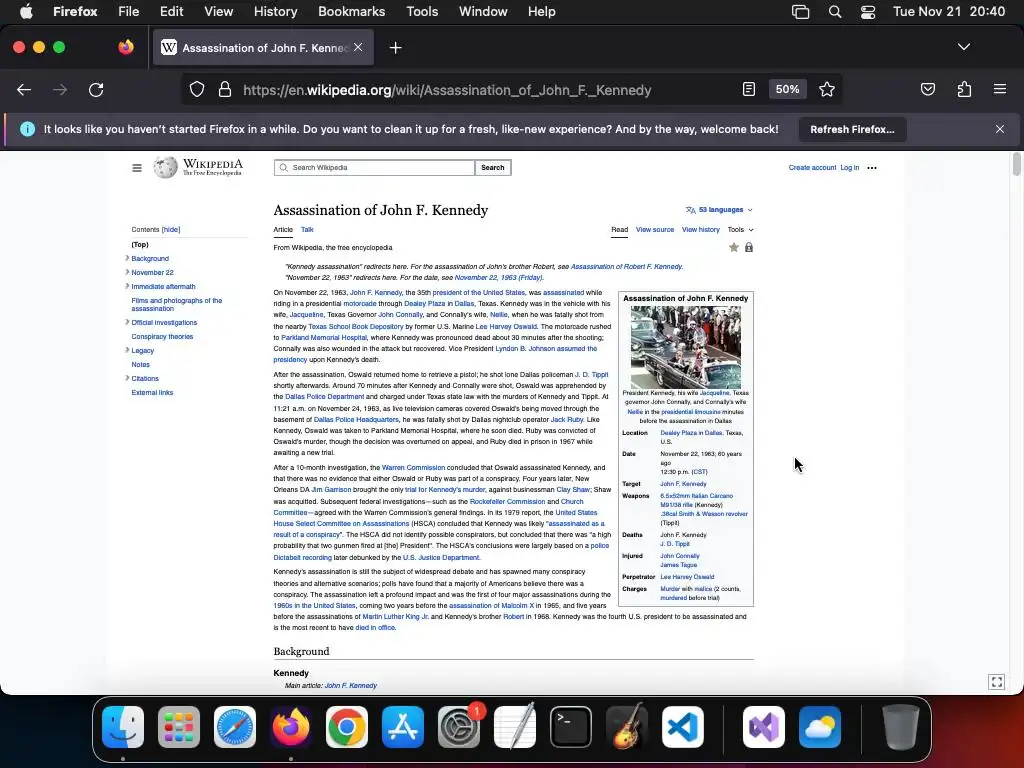
Task: Click the Wikipedia globe logo
Action: tap(165, 167)
